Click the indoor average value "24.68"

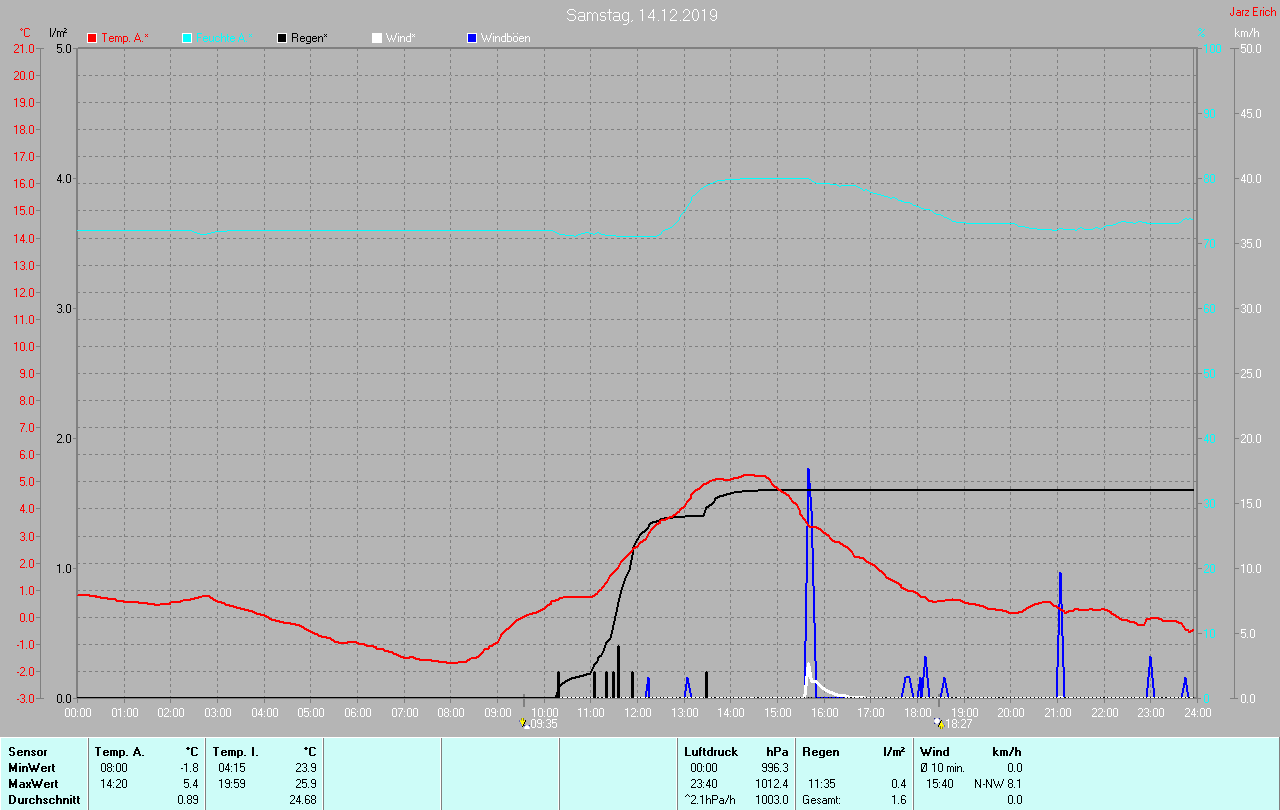(x=303, y=800)
